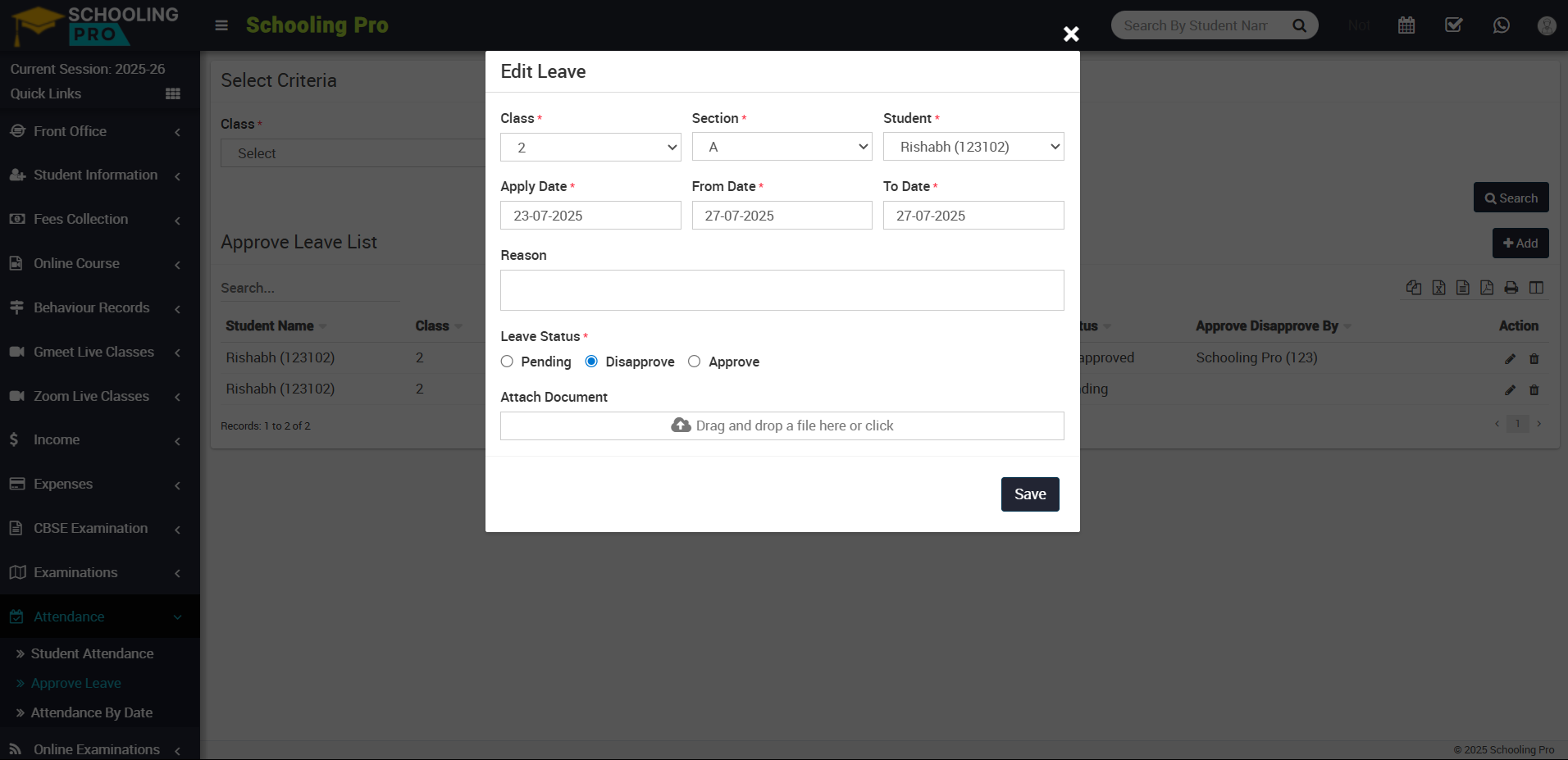
Task: Click the search magnifier icon in top bar
Action: (x=1299, y=25)
